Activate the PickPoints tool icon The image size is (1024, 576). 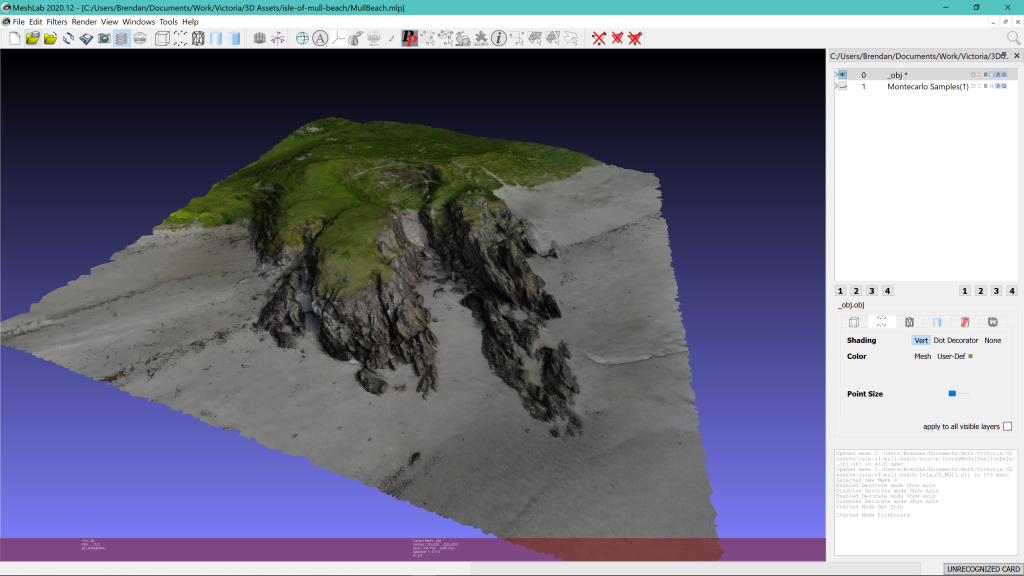(x=409, y=38)
